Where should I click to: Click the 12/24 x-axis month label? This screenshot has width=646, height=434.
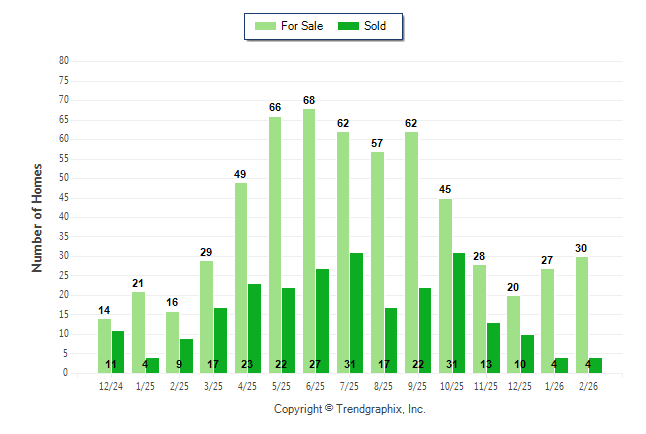pos(111,386)
